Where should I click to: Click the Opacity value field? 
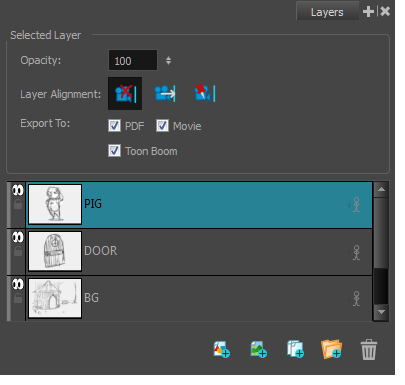coord(133,60)
